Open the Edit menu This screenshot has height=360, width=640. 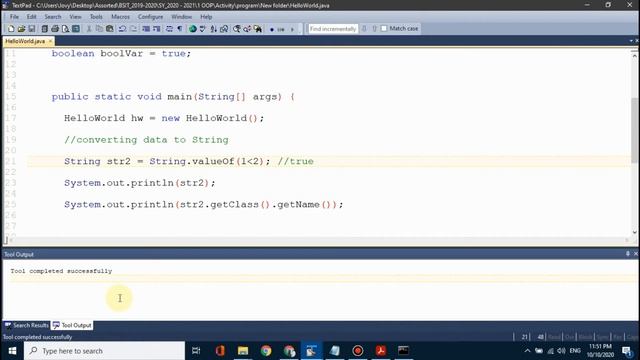point(31,17)
